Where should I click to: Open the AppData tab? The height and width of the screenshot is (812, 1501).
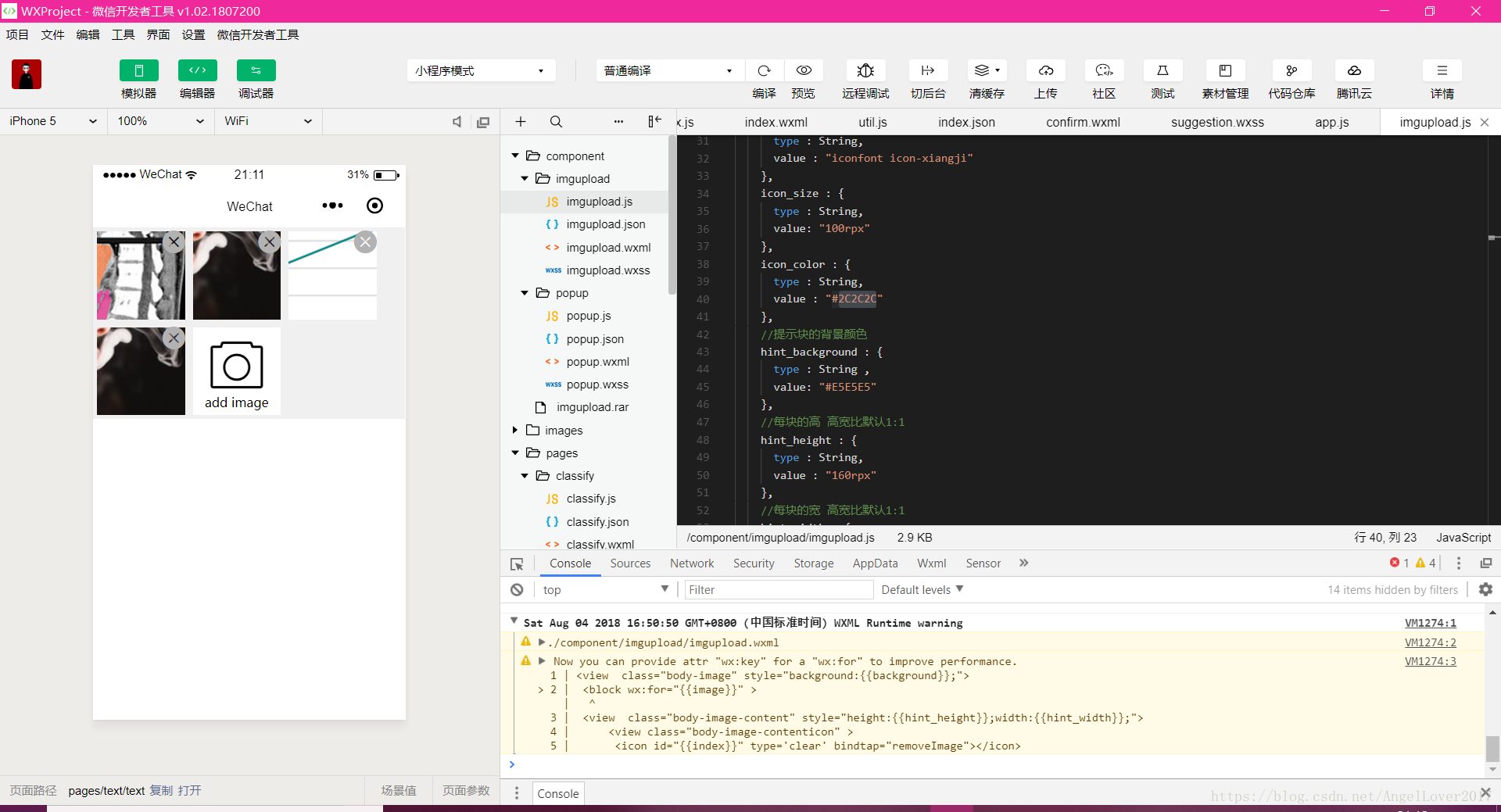coord(875,563)
